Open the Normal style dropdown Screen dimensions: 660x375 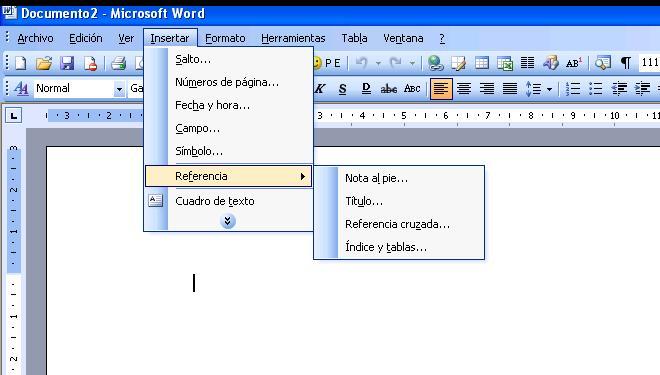pos(119,89)
